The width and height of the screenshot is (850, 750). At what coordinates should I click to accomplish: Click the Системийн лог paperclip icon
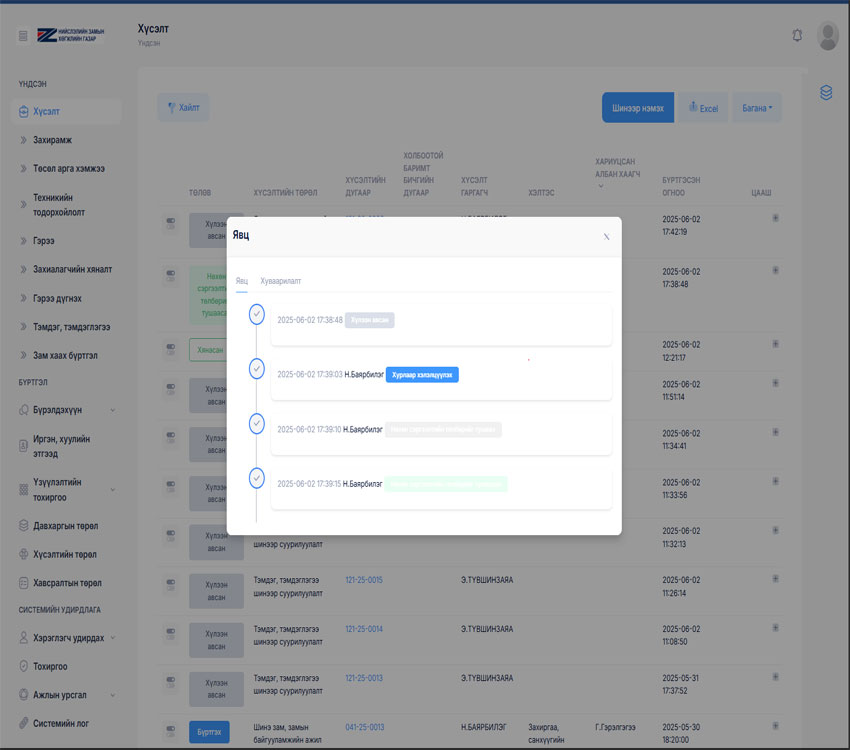pyautogui.click(x=24, y=723)
